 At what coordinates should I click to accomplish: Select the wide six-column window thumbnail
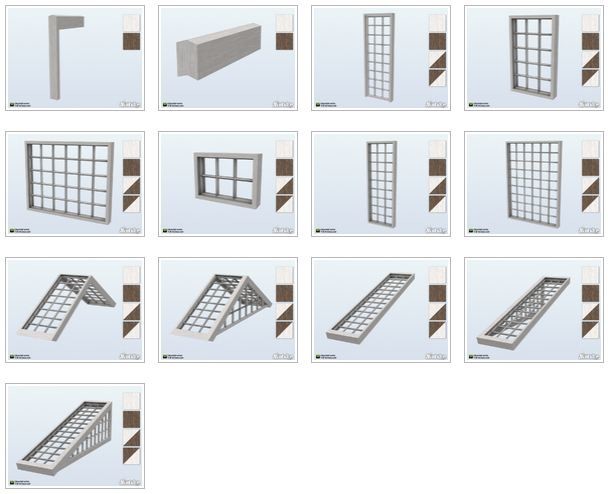point(75,184)
